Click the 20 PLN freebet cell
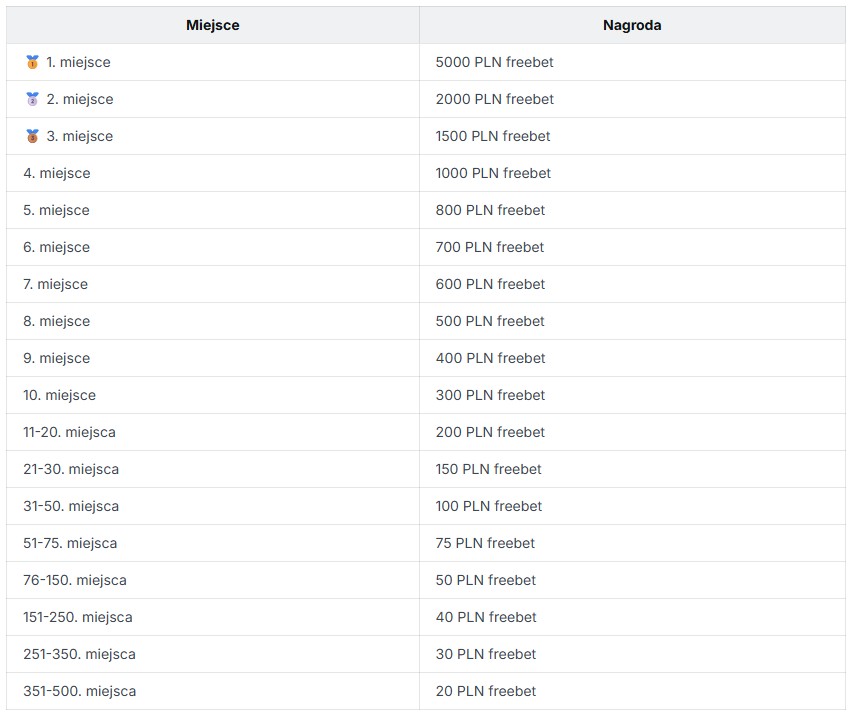Image resolution: width=851 pixels, height=715 pixels. click(x=486, y=690)
